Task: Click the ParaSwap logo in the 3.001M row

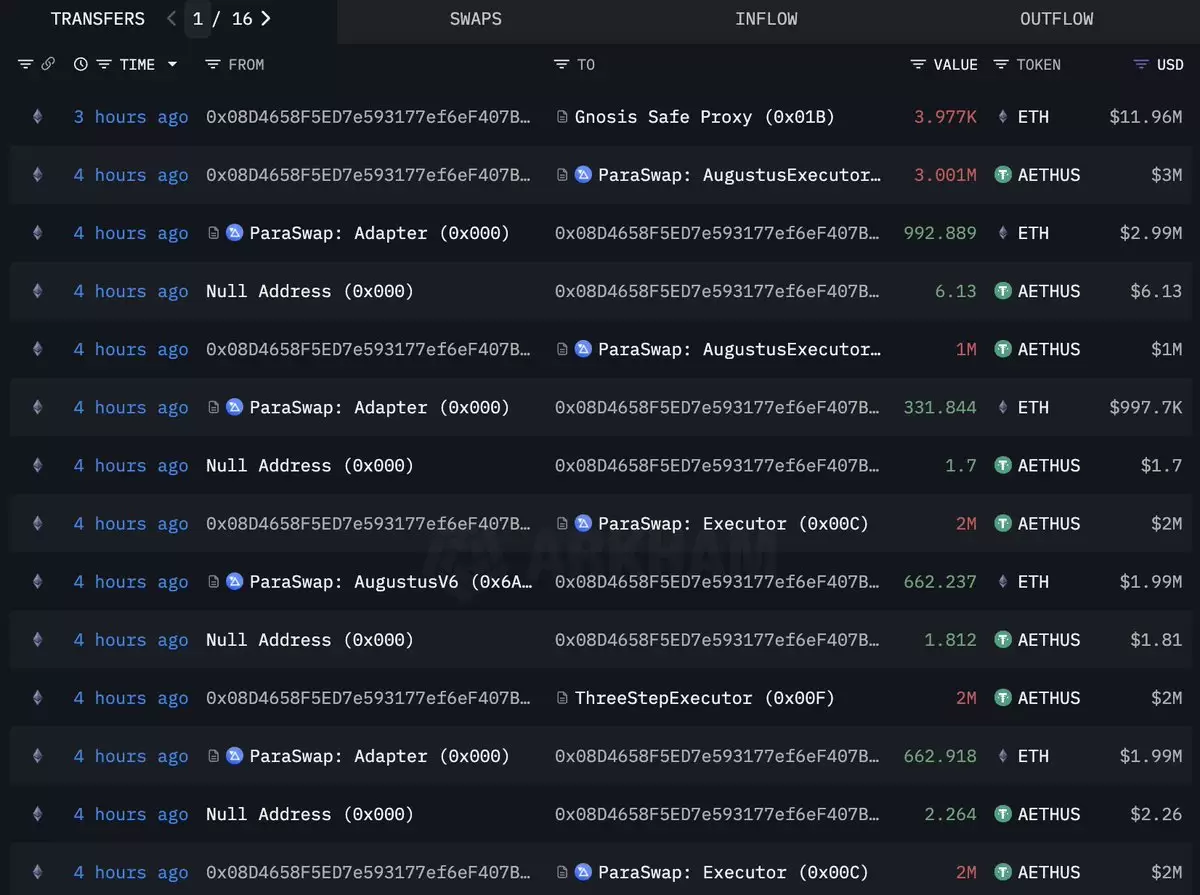Action: click(x=584, y=175)
